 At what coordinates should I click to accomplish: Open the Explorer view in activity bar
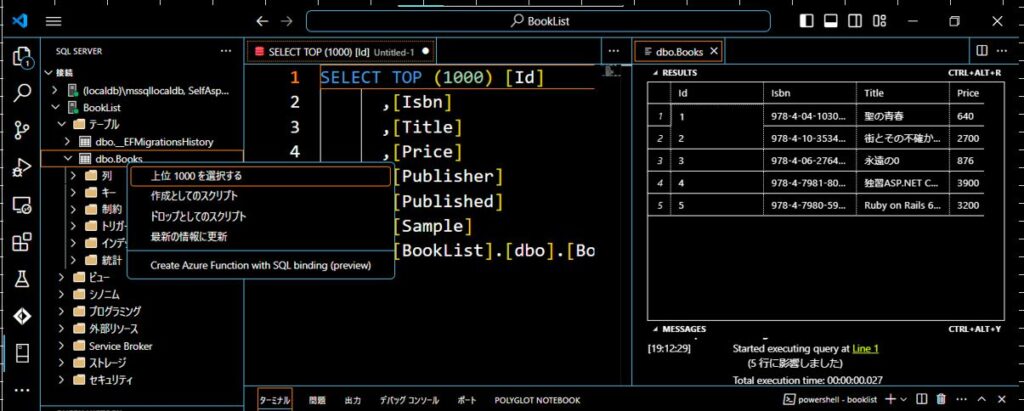[21, 57]
